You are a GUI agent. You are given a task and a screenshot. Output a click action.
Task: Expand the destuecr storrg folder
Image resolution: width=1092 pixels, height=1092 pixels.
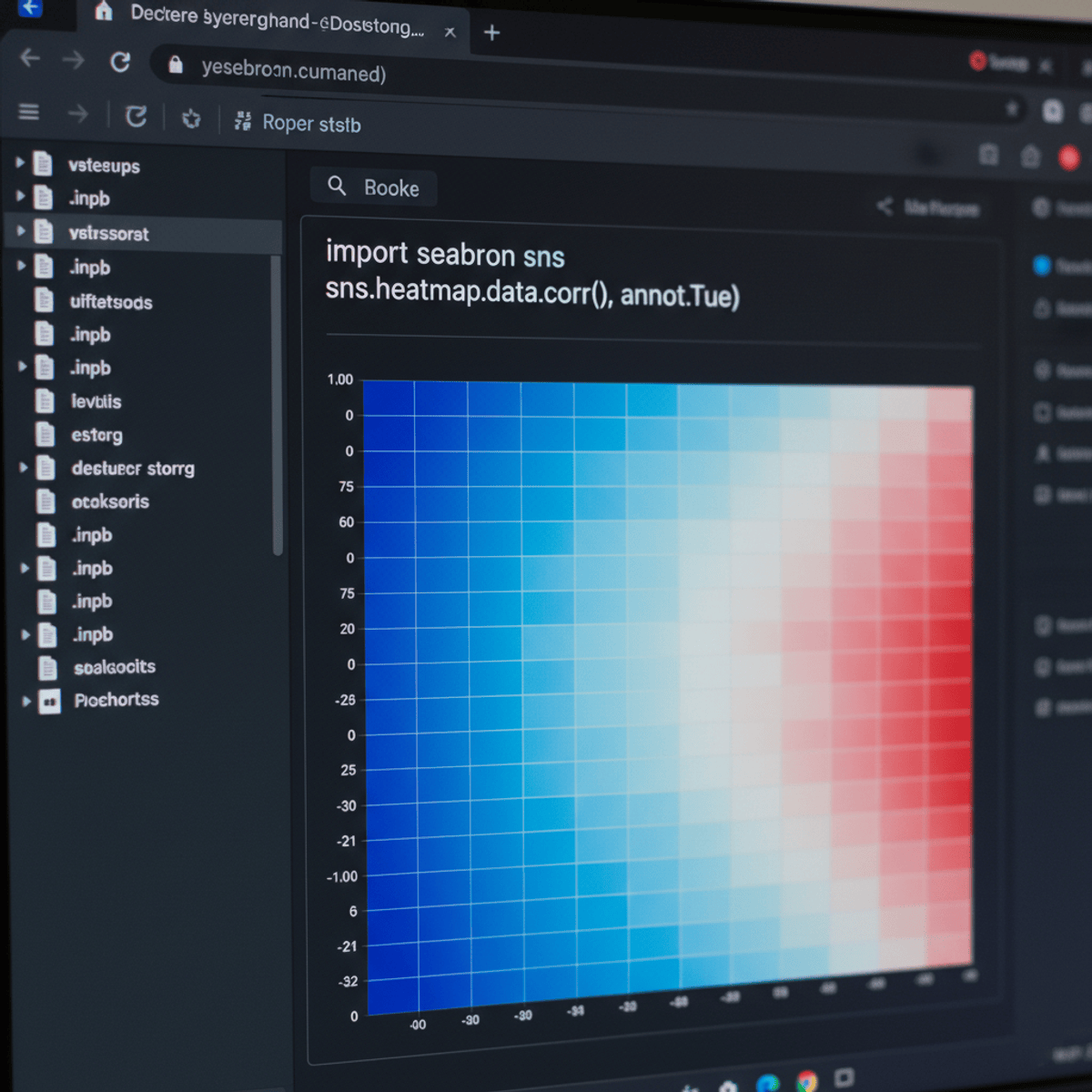(x=22, y=469)
